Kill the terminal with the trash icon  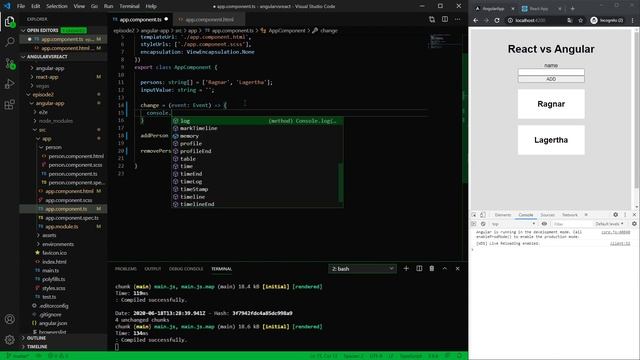tap(432, 269)
